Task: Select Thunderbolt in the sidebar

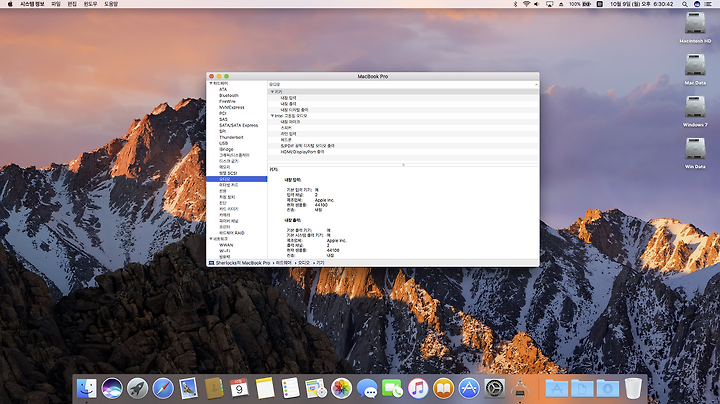Action: click(231, 137)
